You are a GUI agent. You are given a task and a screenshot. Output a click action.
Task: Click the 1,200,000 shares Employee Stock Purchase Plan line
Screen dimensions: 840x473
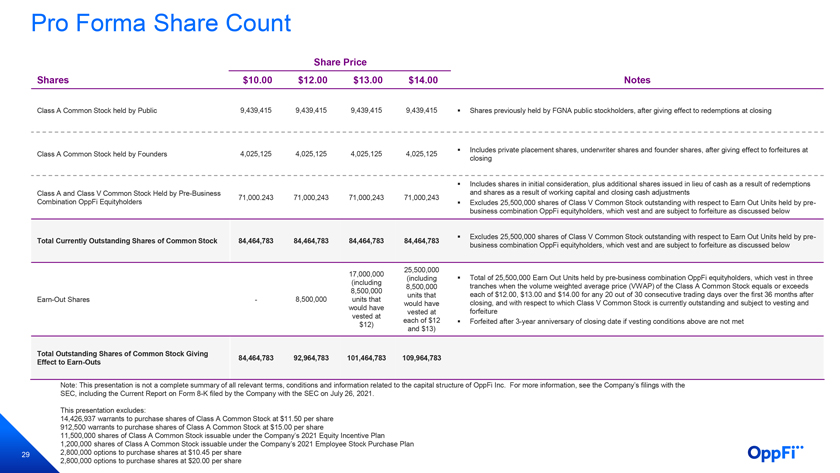point(237,444)
